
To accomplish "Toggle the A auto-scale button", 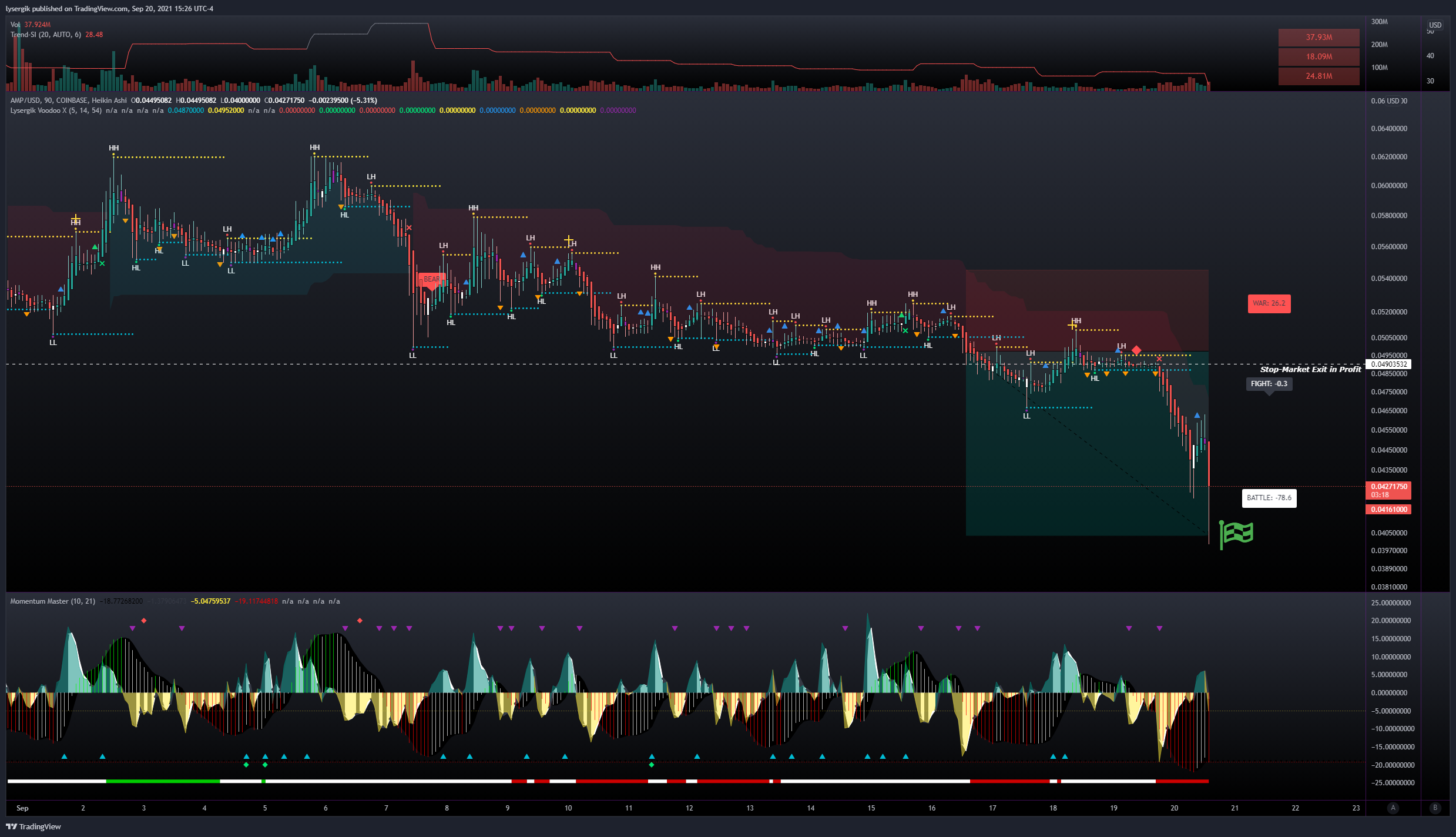I will click(x=1393, y=808).
